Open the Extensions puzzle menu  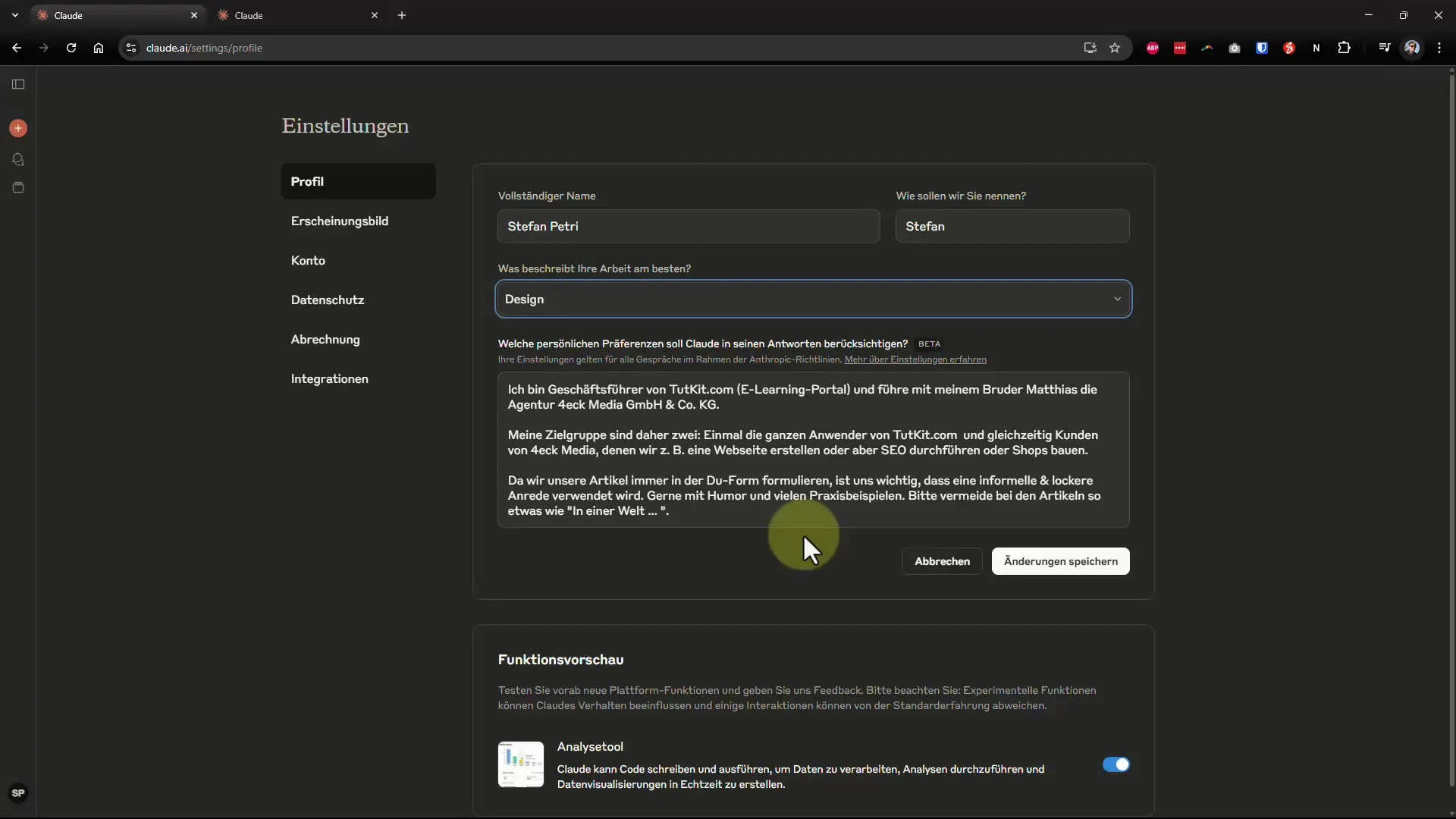coord(1344,48)
